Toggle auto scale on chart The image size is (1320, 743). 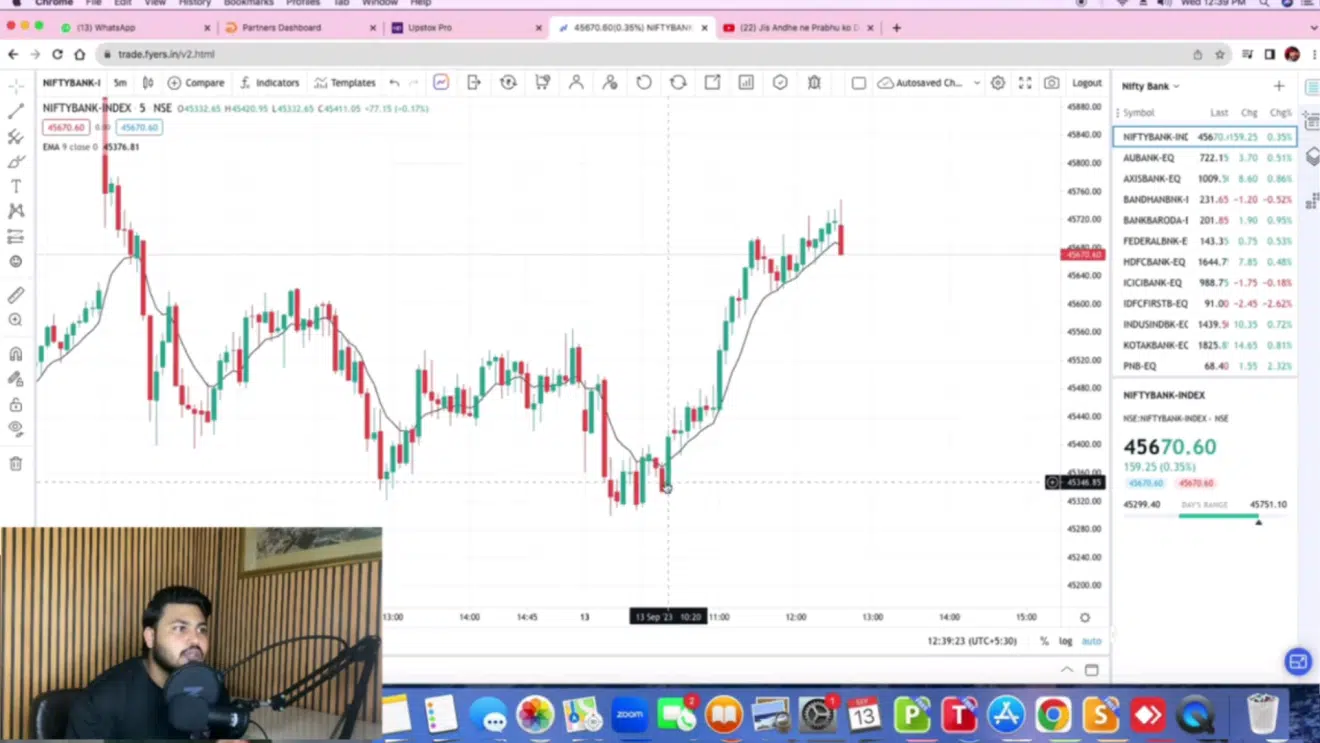pyautogui.click(x=1091, y=641)
